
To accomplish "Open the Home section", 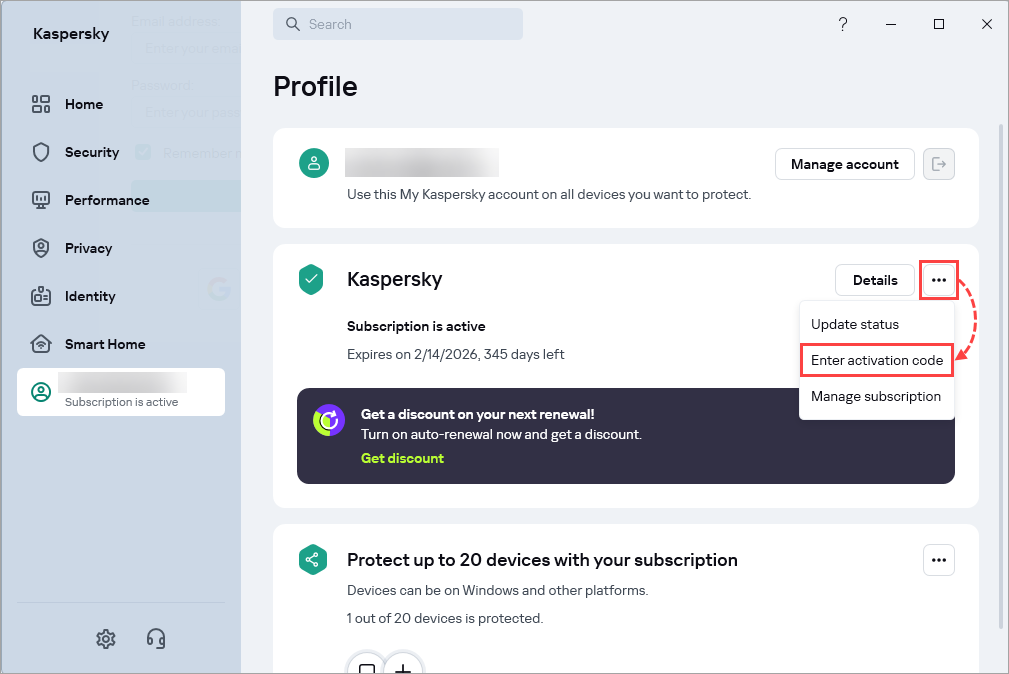I will pos(83,104).
